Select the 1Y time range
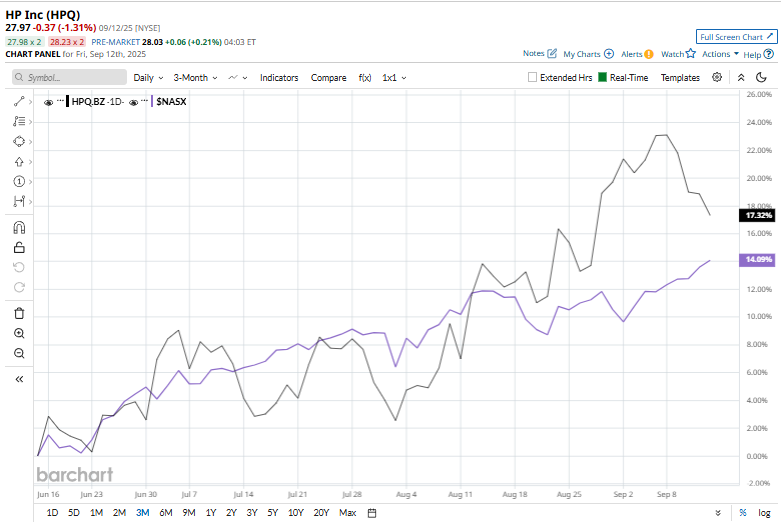 (211, 513)
